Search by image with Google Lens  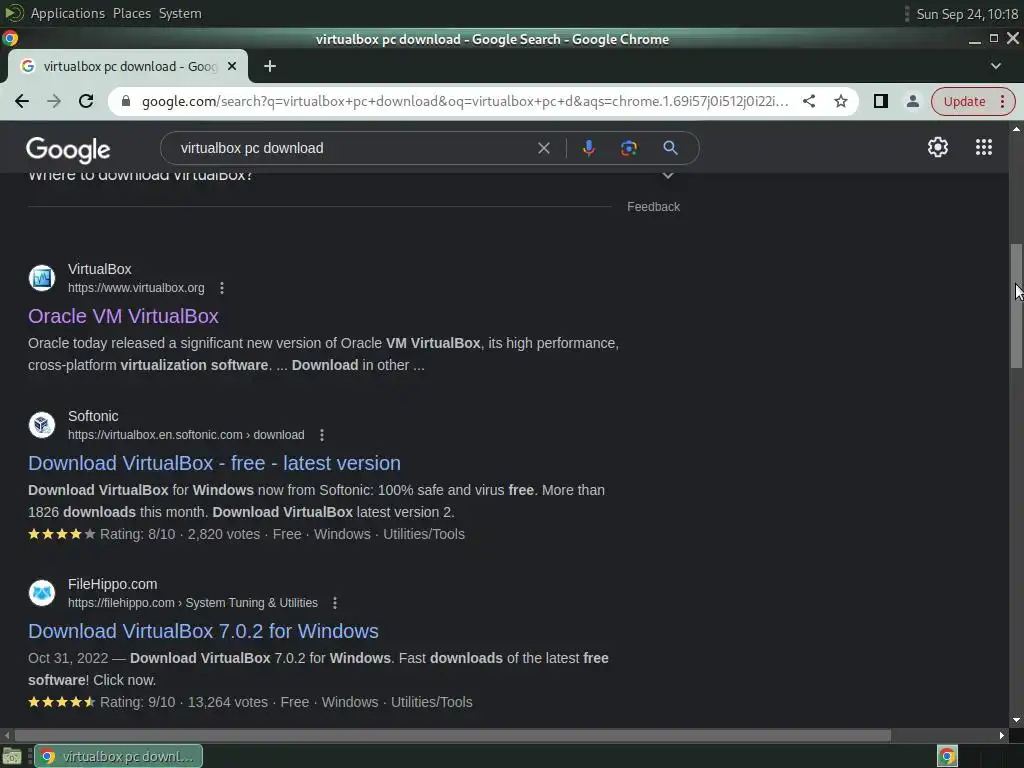point(628,148)
